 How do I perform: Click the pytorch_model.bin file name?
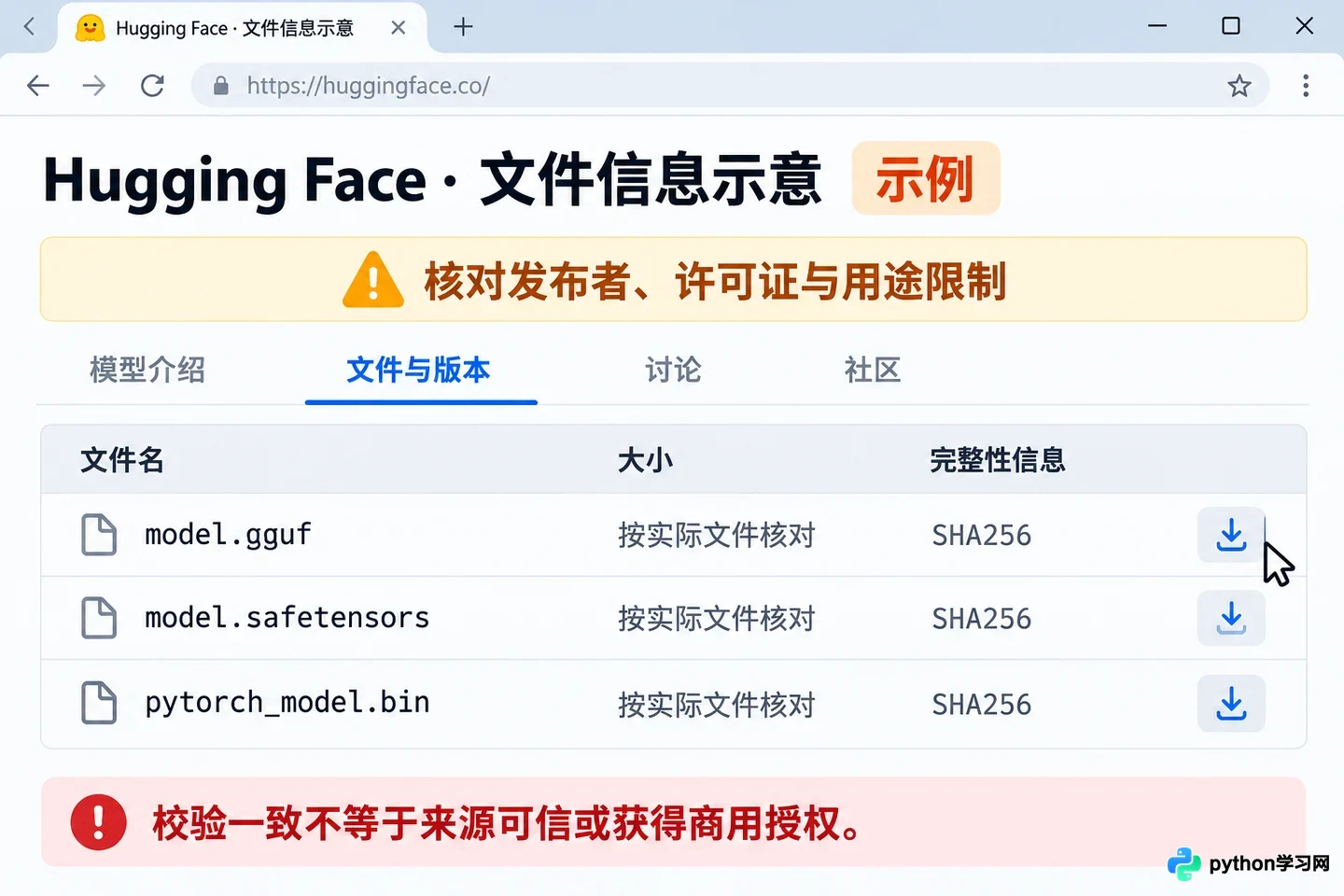point(287,703)
